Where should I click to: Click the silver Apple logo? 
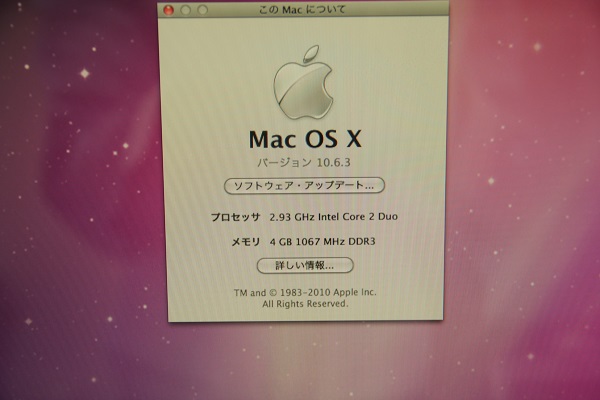click(x=303, y=82)
